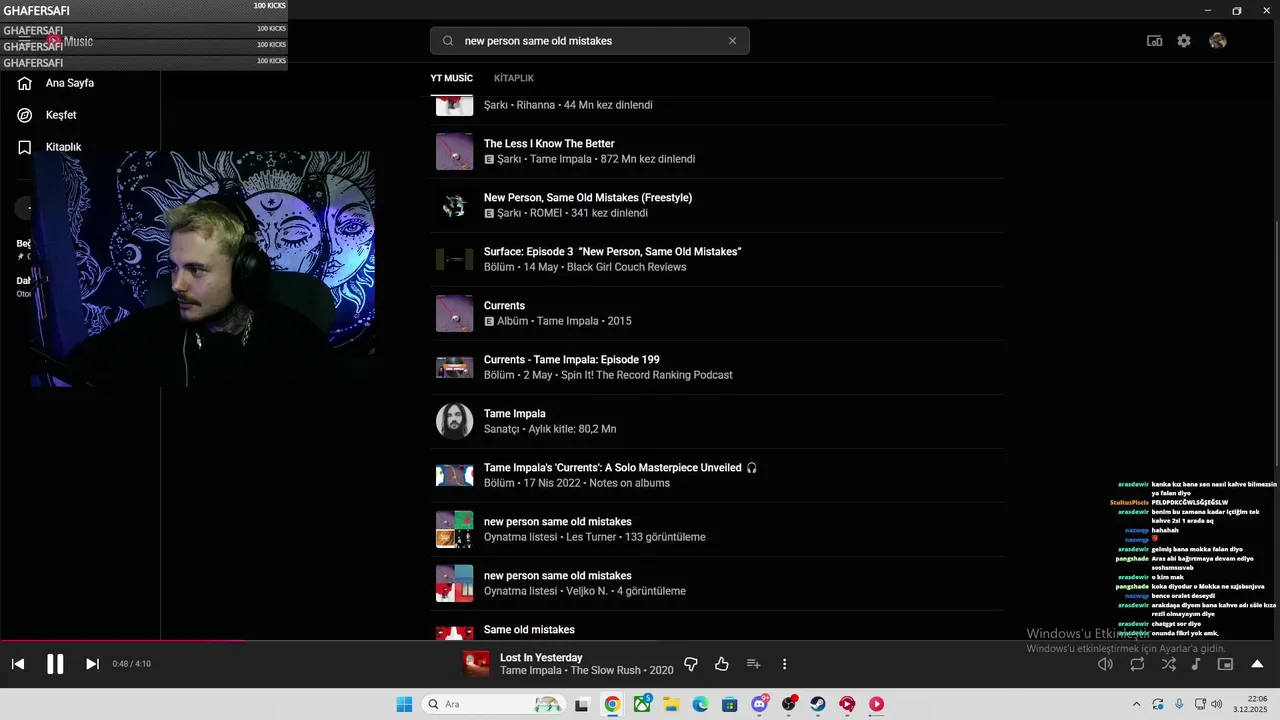This screenshot has height=720, width=1280.
Task: Open lyrics via music note icon
Action: click(1196, 664)
